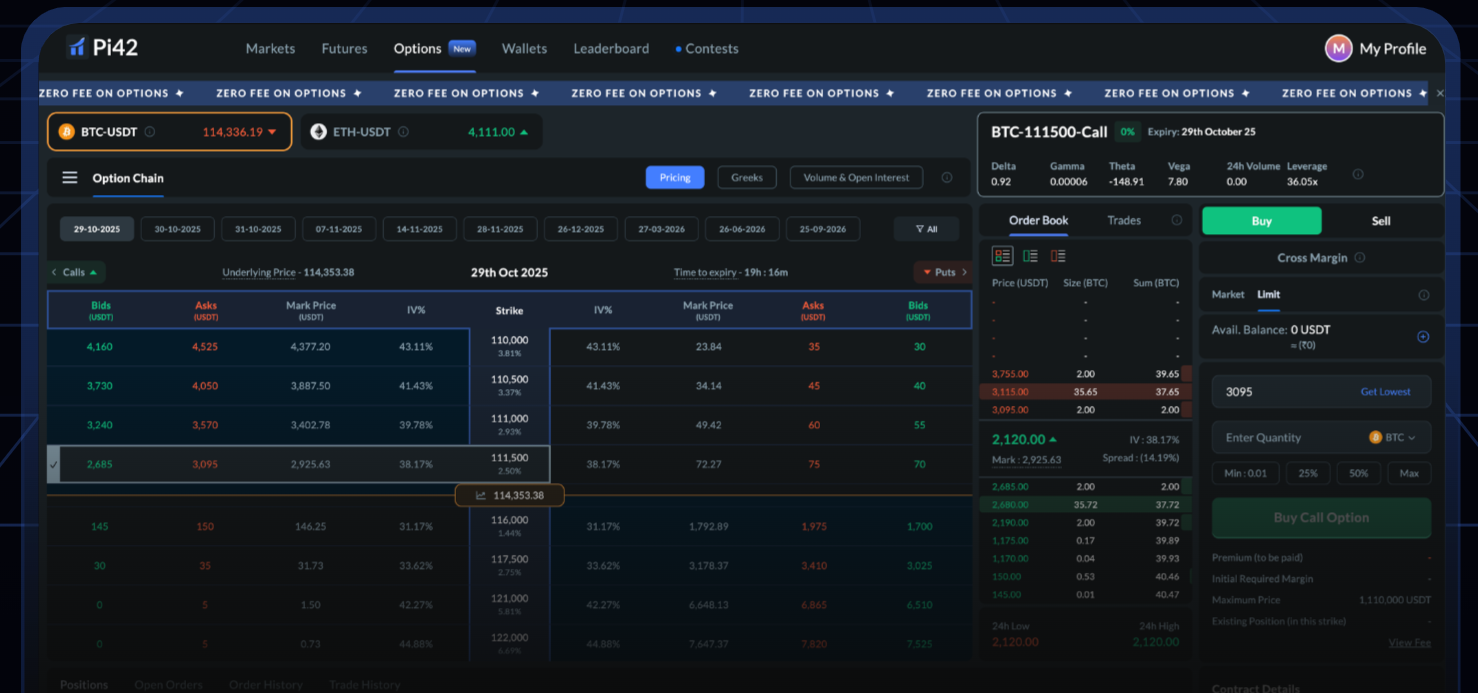Click the Get Lowest price link
1478x693 pixels.
pos(1385,392)
